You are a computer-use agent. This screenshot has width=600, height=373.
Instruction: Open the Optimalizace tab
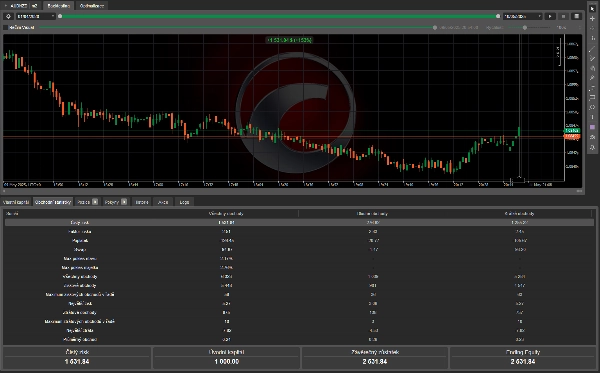(92, 6)
